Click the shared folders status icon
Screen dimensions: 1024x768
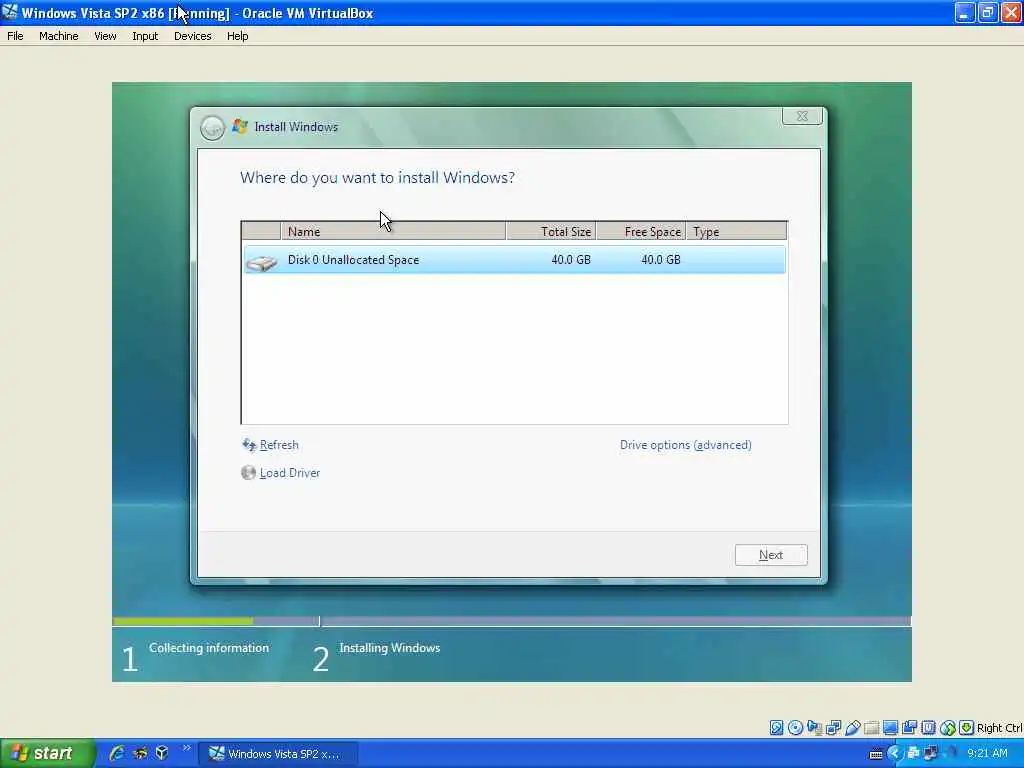tap(871, 728)
